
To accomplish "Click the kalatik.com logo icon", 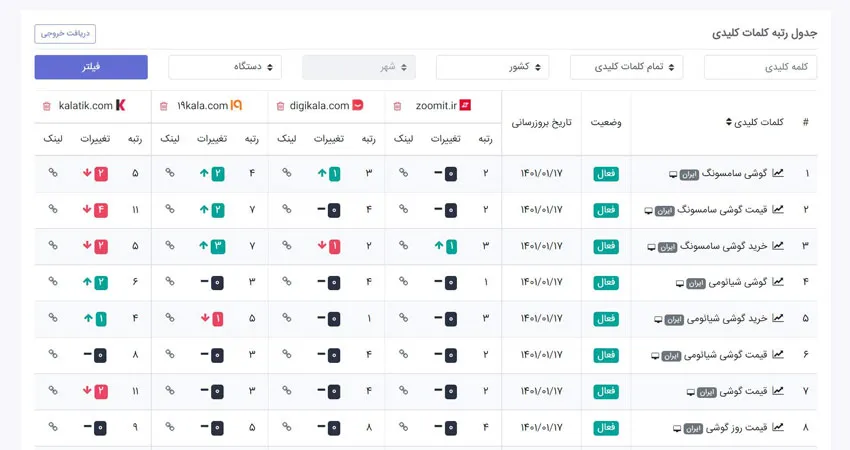I will tap(120, 105).
